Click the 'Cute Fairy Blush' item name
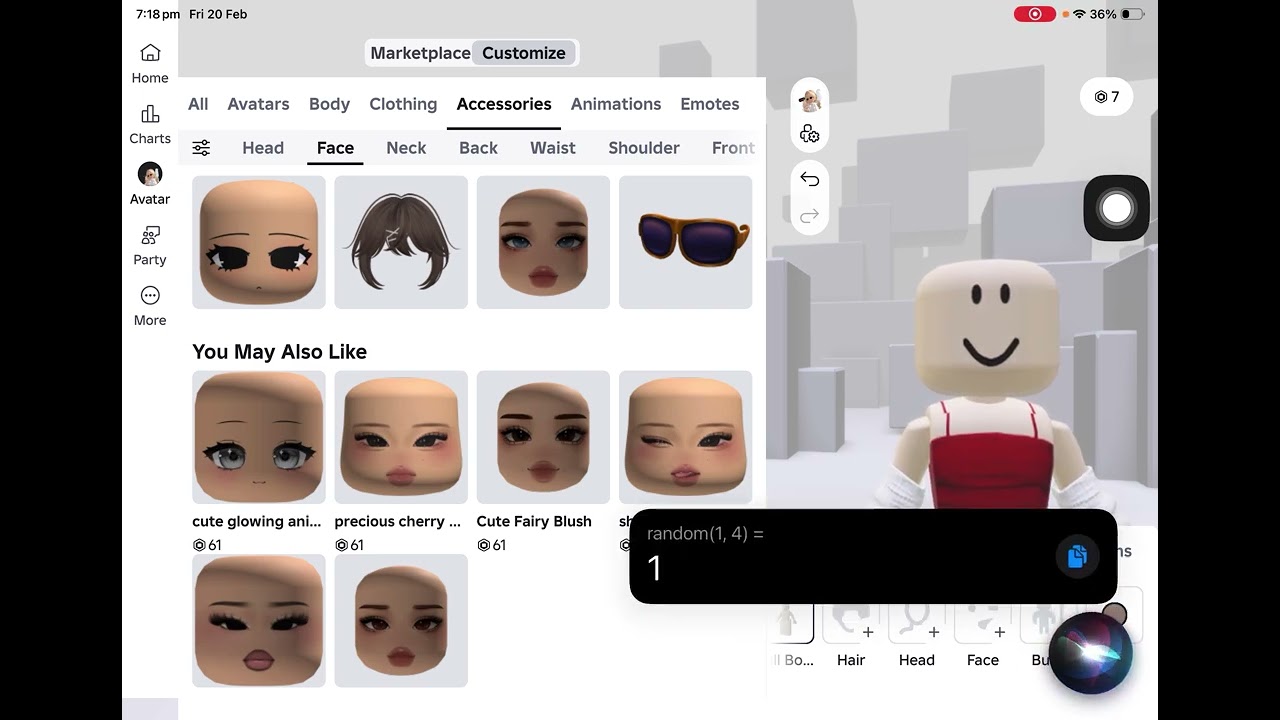 tap(534, 521)
